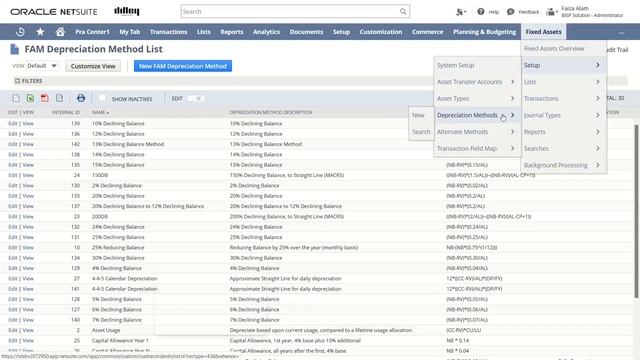Click the new blank document export icon

(16, 98)
